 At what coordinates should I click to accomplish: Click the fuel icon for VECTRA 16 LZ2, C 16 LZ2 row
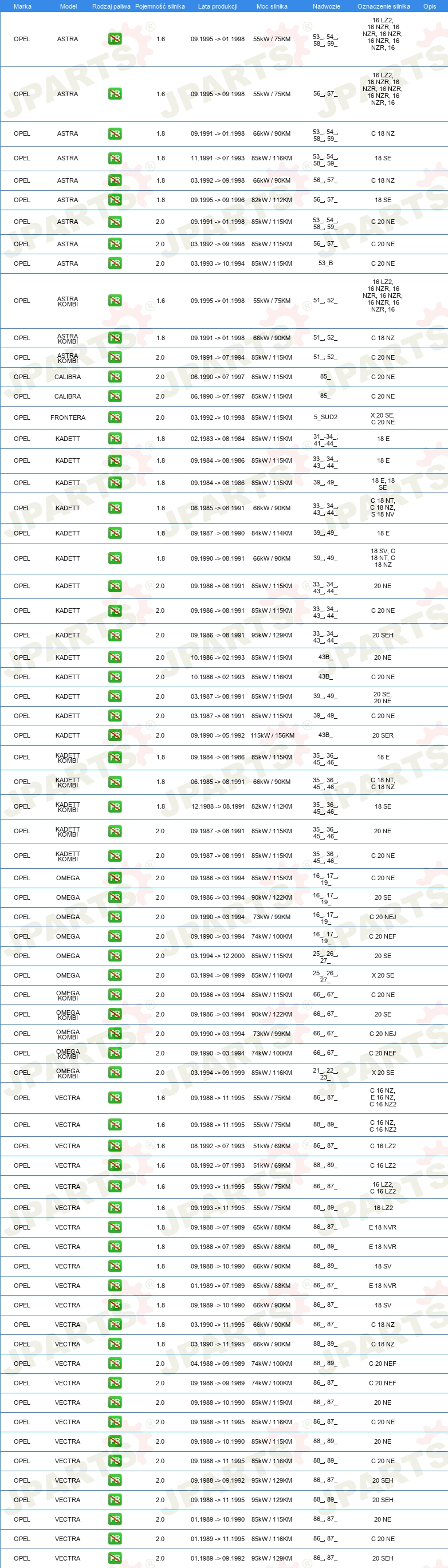[x=115, y=1187]
